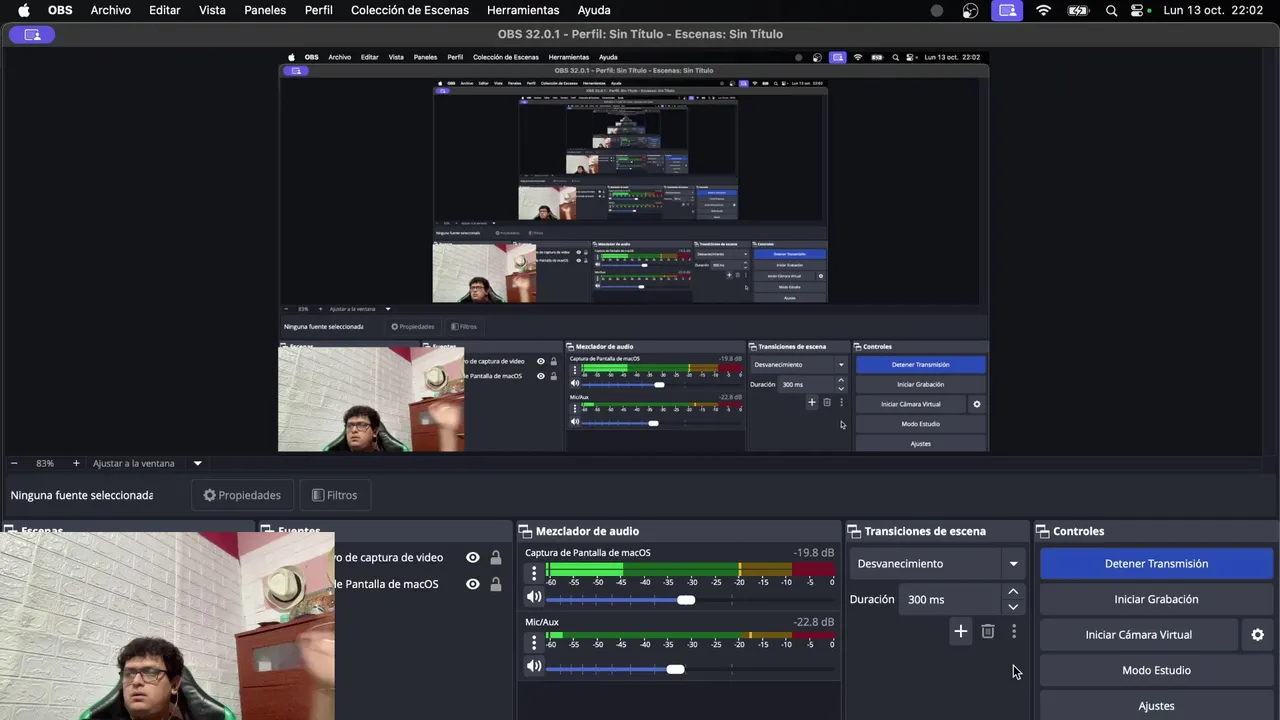Open source Filtros
The height and width of the screenshot is (720, 1280).
point(334,495)
